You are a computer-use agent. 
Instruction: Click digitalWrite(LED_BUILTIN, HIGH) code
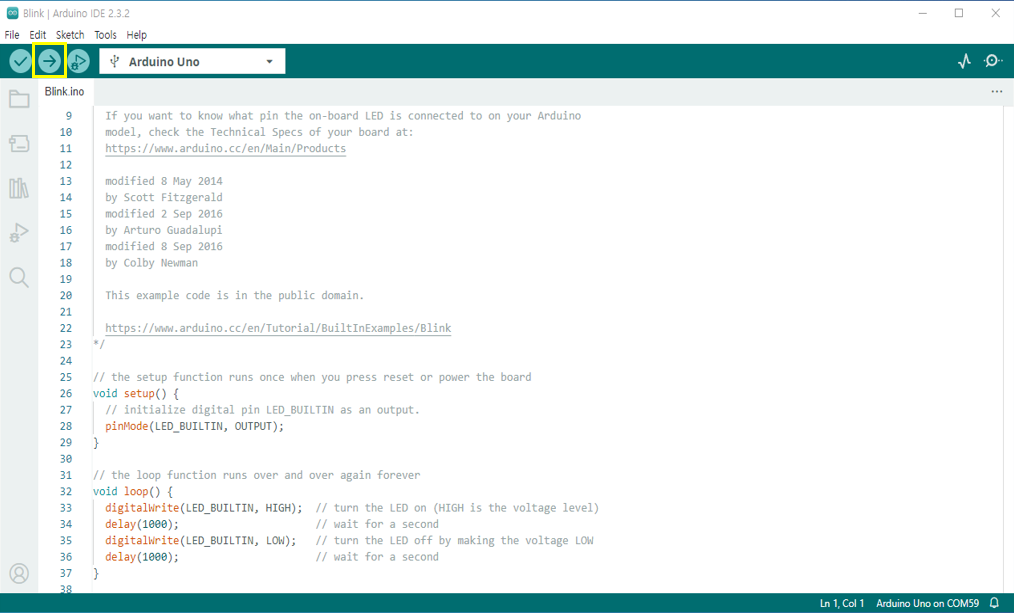pyautogui.click(x=204, y=508)
